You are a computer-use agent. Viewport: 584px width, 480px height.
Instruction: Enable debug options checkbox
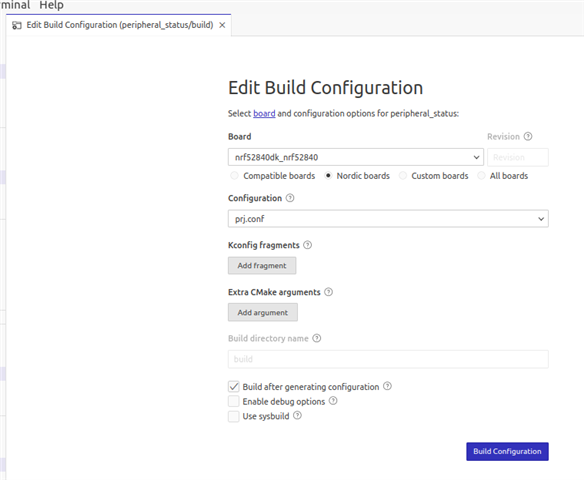point(234,401)
